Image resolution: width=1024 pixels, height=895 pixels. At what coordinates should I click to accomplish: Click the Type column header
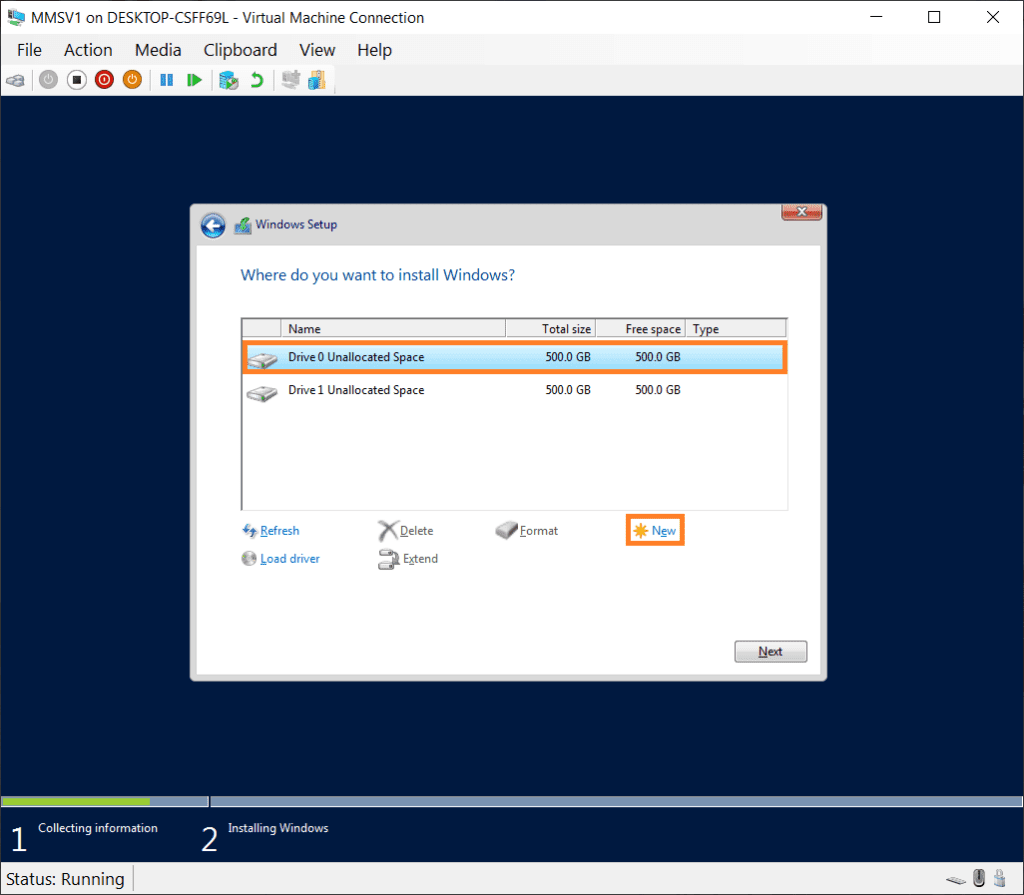pos(736,329)
